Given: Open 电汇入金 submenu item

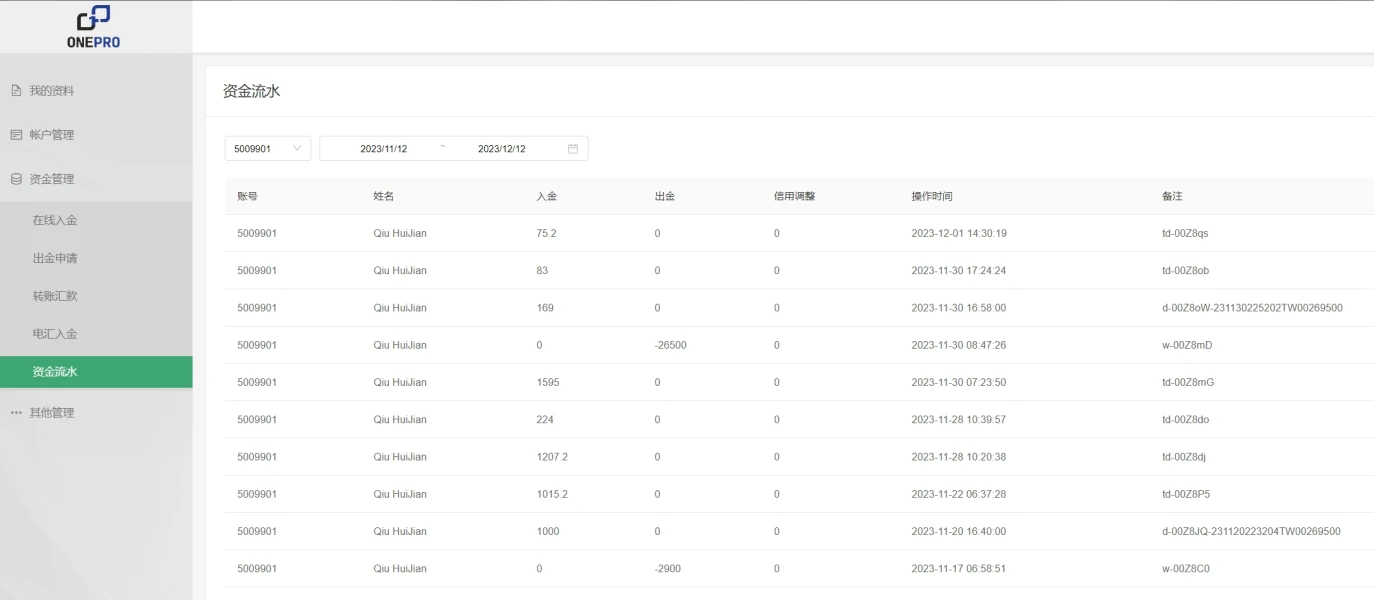Looking at the screenshot, I should [55, 334].
